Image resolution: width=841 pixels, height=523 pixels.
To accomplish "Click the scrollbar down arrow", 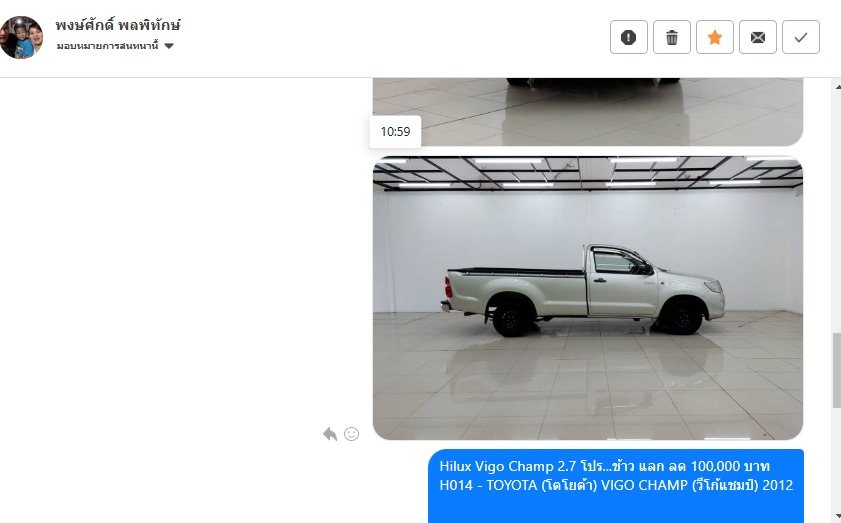I will pyautogui.click(x=837, y=517).
